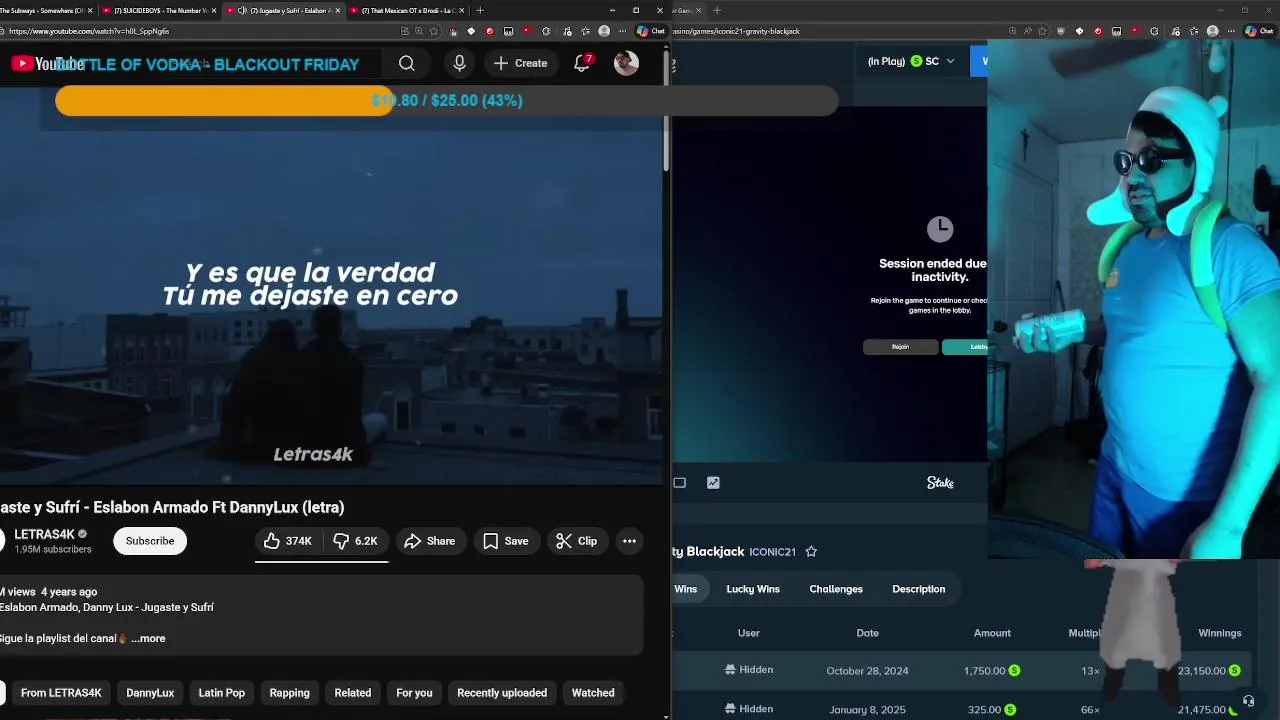Filter suggestions by From LETRAS4K chip
This screenshot has width=1280, height=720.
click(61, 693)
